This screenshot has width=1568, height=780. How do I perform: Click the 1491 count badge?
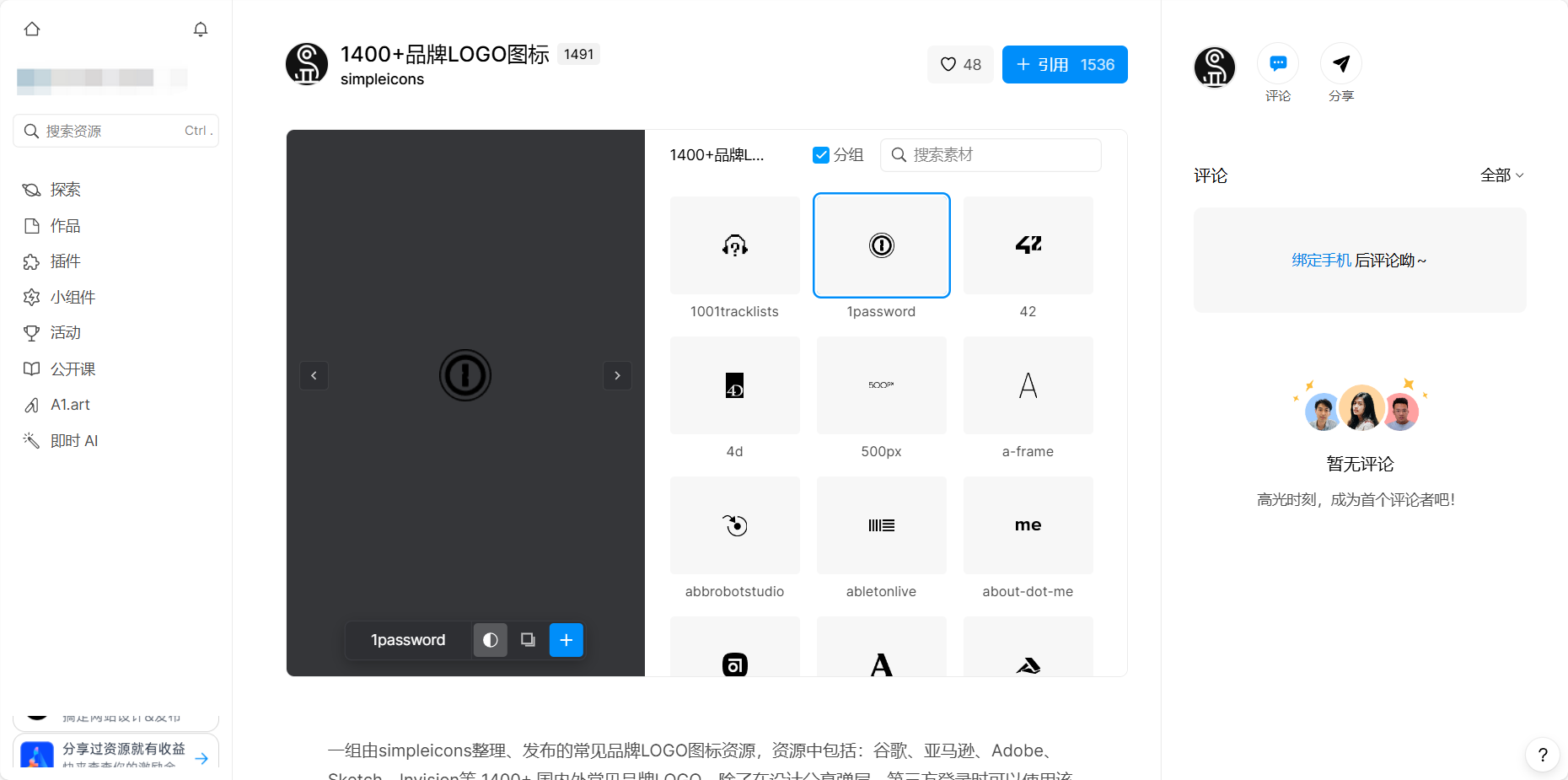coord(579,54)
